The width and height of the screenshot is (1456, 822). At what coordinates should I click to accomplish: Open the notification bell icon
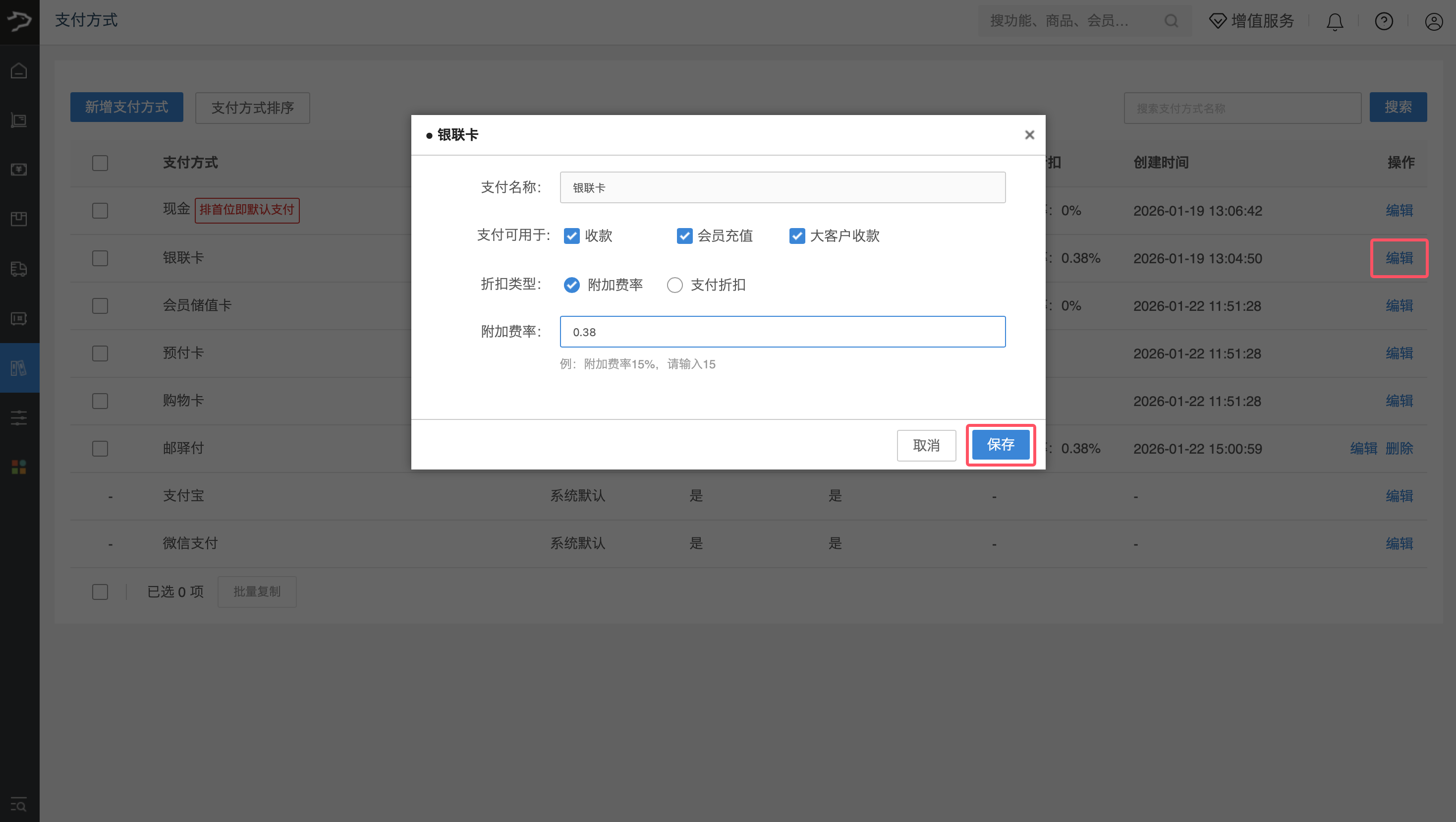[1335, 21]
